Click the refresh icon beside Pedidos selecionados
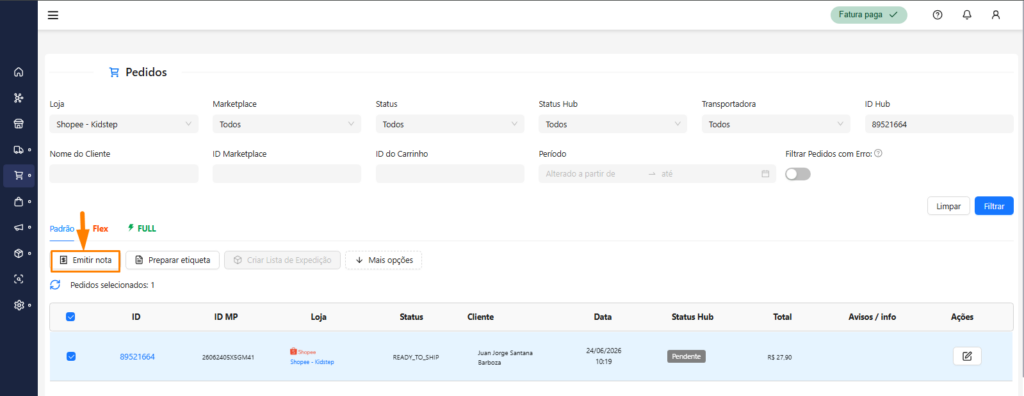 pos(56,285)
